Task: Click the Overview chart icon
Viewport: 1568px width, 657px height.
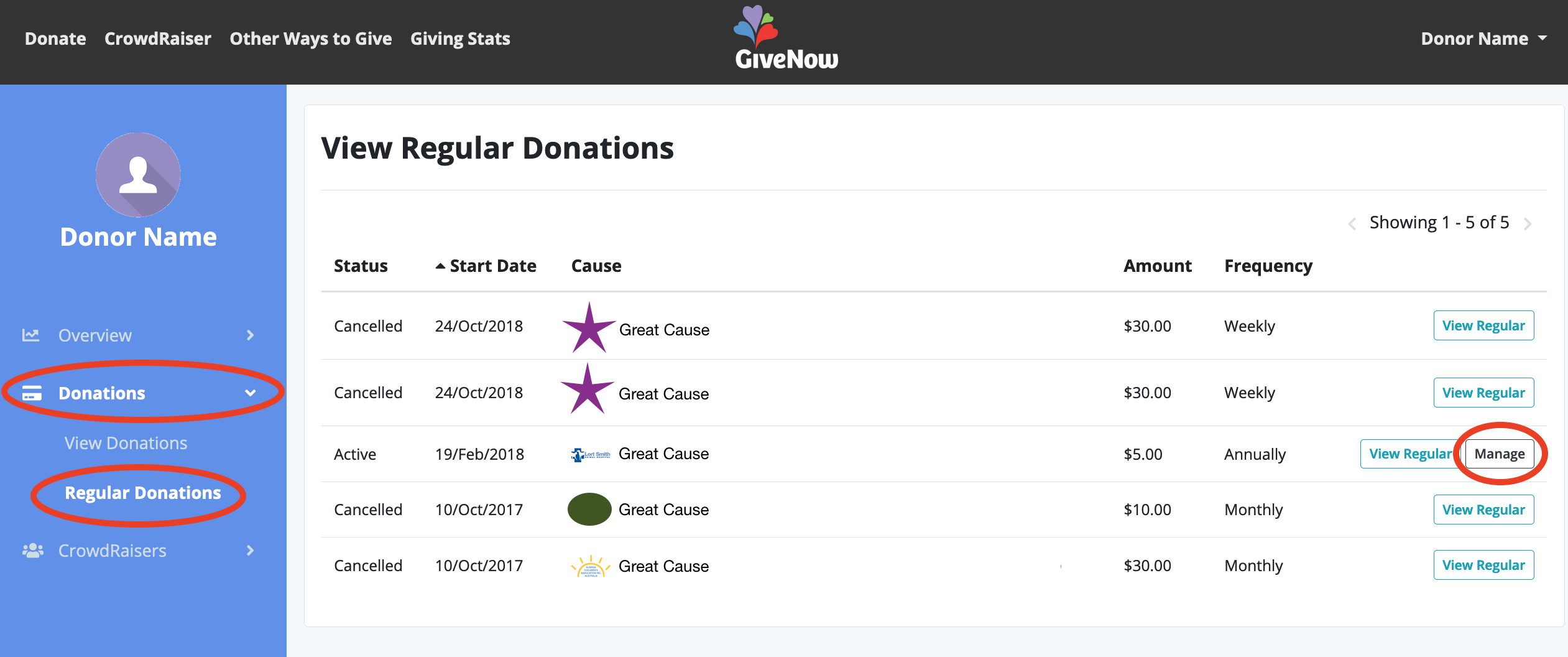Action: (30, 335)
